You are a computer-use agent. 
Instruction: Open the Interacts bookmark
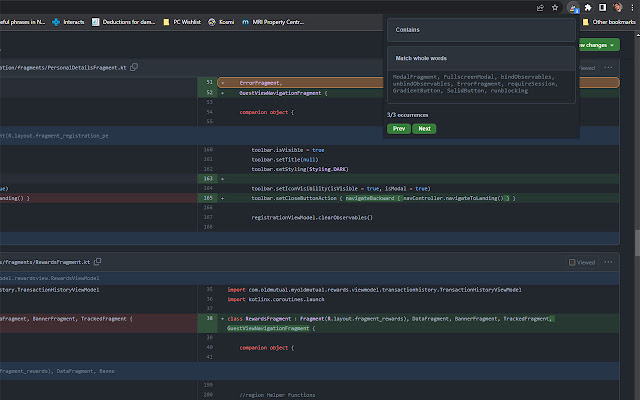pyautogui.click(x=68, y=22)
